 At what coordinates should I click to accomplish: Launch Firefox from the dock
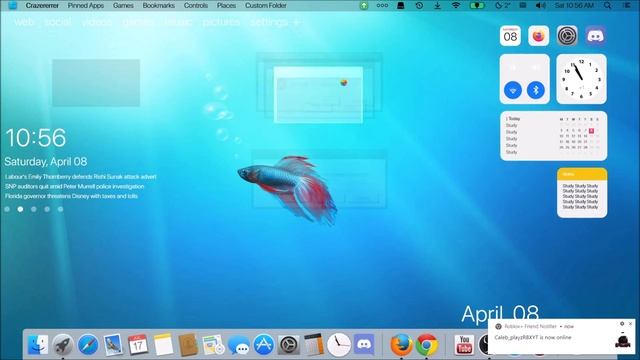tap(401, 345)
